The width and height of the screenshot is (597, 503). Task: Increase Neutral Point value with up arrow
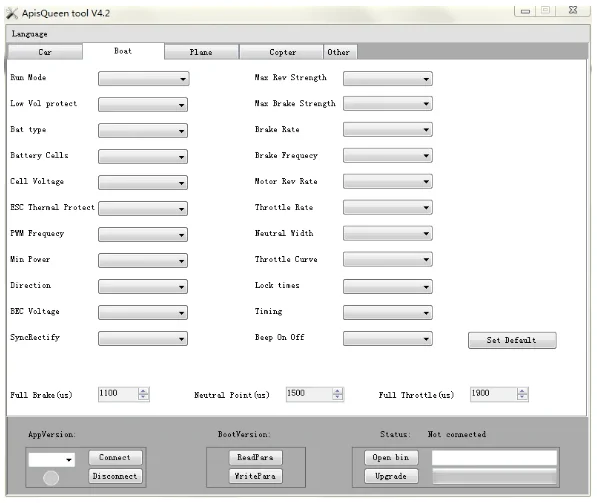coord(337,391)
